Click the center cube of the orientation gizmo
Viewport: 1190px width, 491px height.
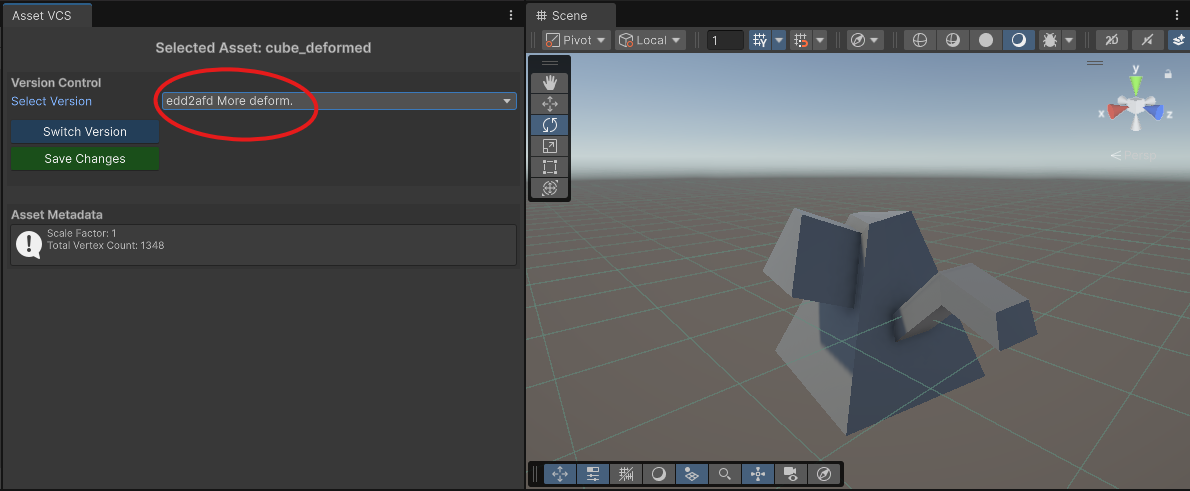point(1135,107)
